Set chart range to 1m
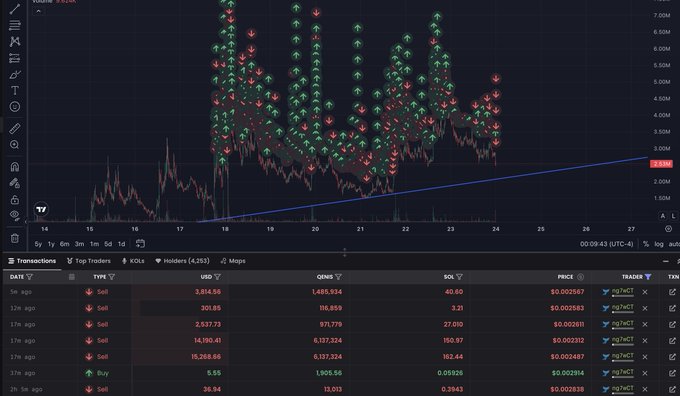The width and height of the screenshot is (680, 396). coord(94,244)
